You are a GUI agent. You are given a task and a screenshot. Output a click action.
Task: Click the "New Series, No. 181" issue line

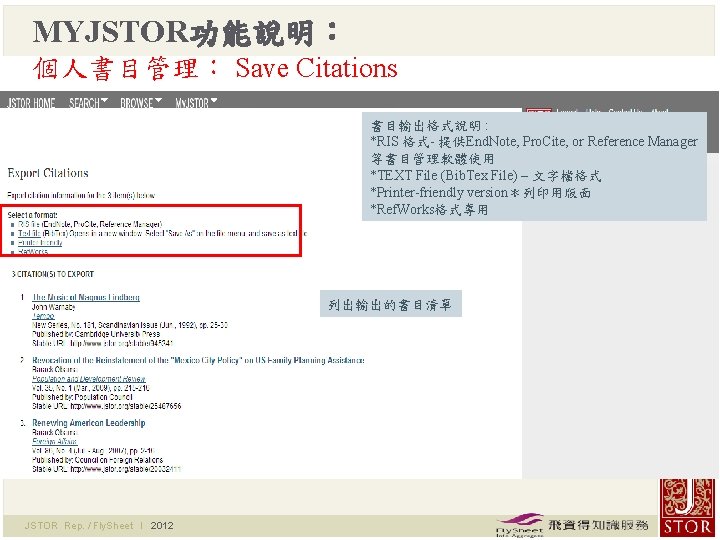(x=130, y=325)
